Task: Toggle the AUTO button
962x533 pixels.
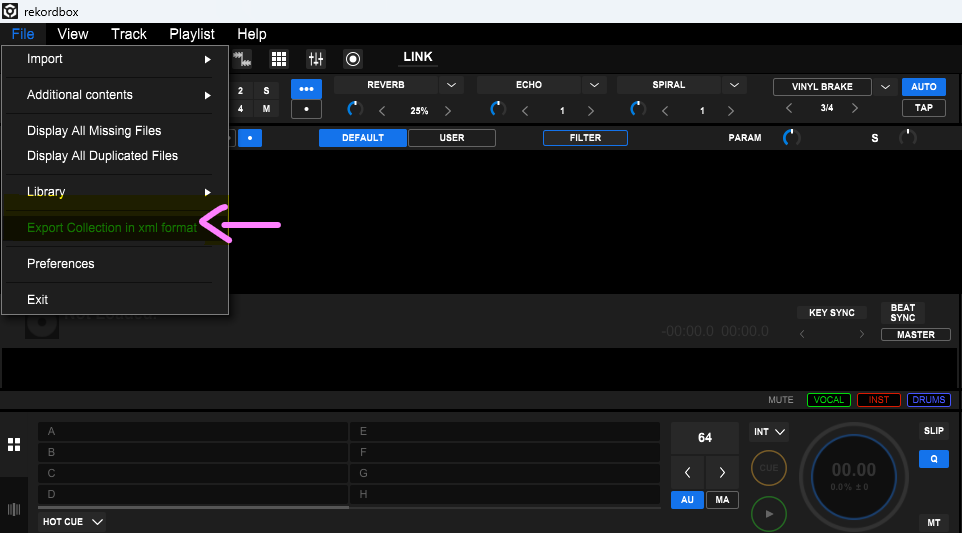Action: (923, 87)
